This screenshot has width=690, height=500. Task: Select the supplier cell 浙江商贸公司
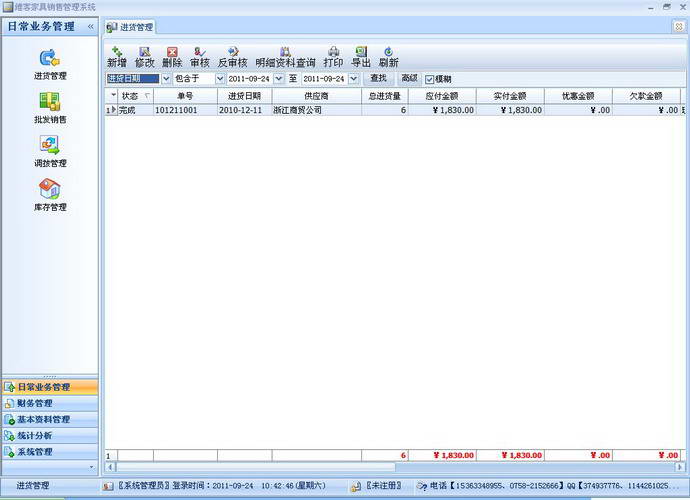pos(317,110)
